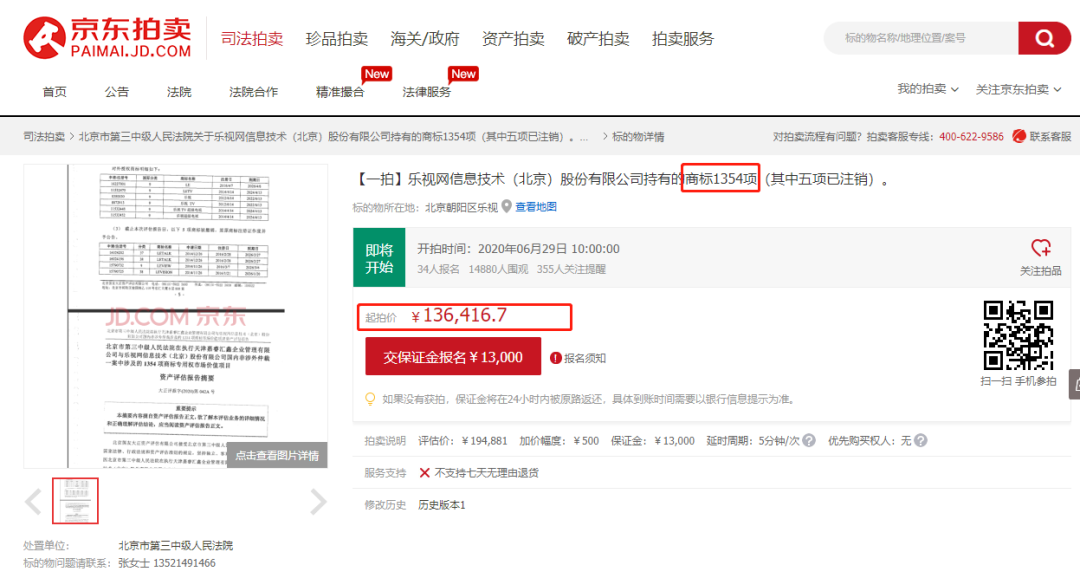
Task: Click the 历史版本1 link
Action: [x=442, y=505]
